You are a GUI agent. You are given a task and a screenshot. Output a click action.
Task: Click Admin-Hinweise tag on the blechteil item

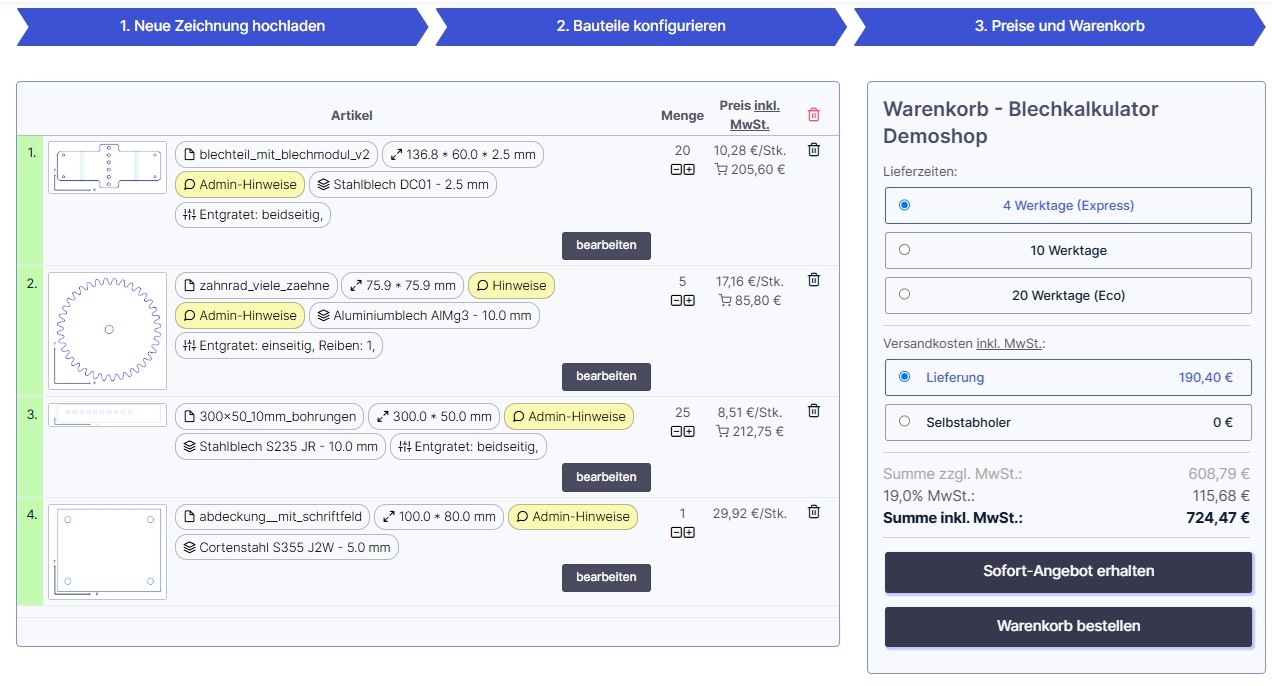pos(240,184)
